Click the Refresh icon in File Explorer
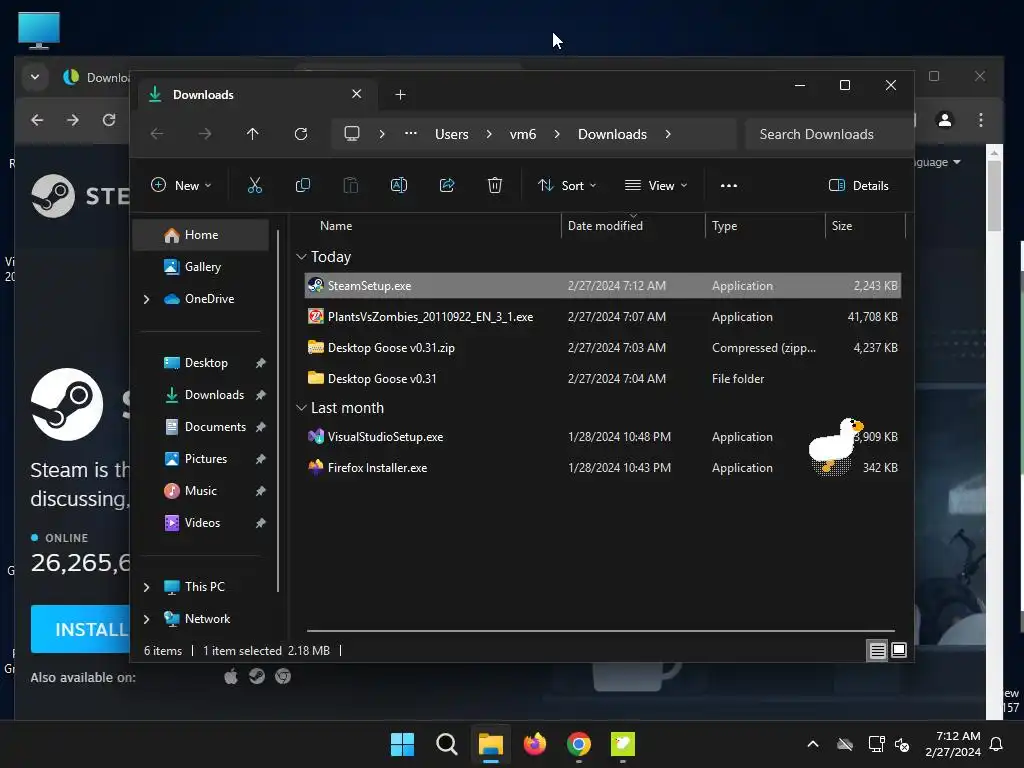1024x768 pixels. coord(300,134)
